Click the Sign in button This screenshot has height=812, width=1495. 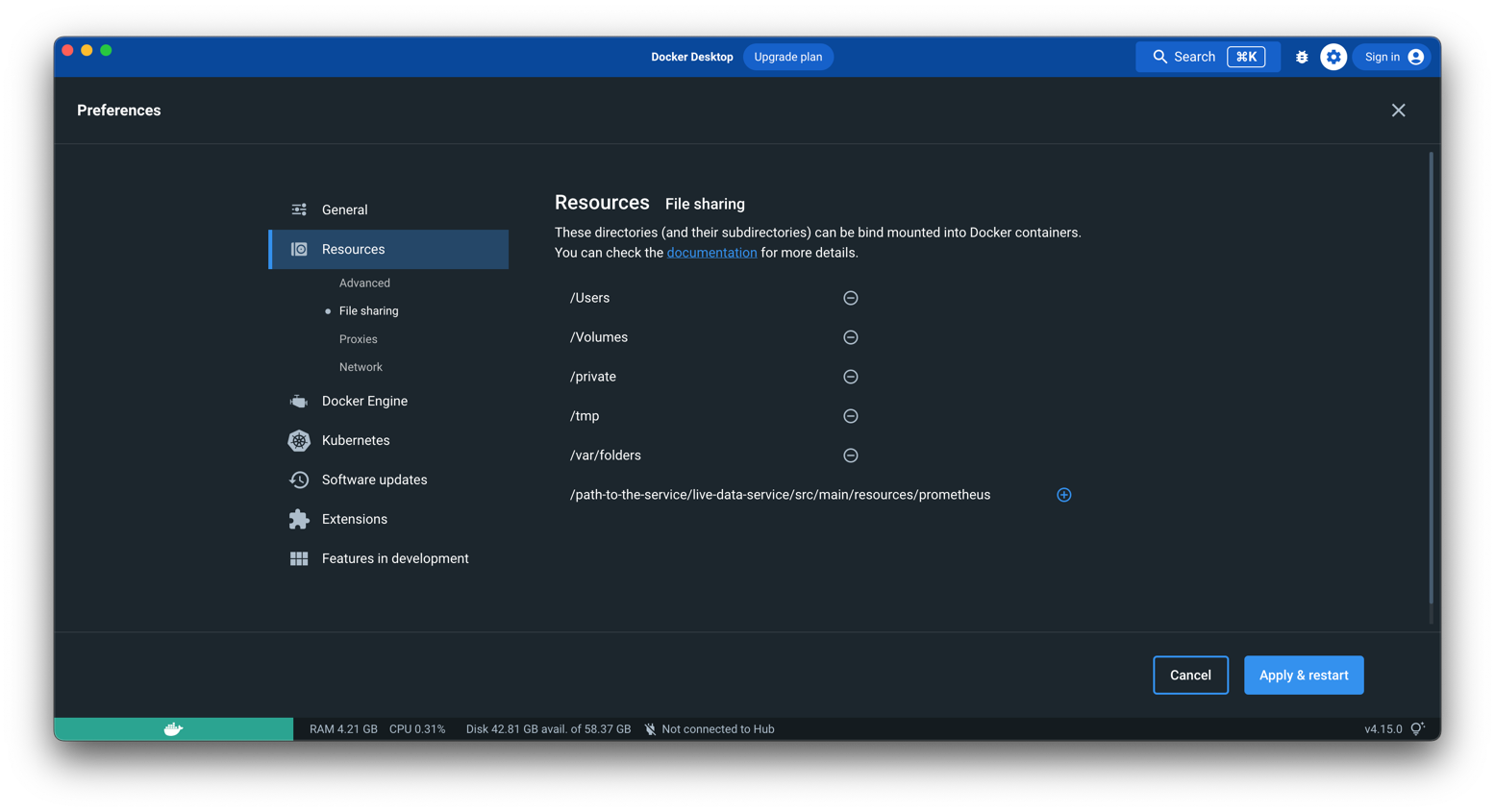click(x=1393, y=57)
